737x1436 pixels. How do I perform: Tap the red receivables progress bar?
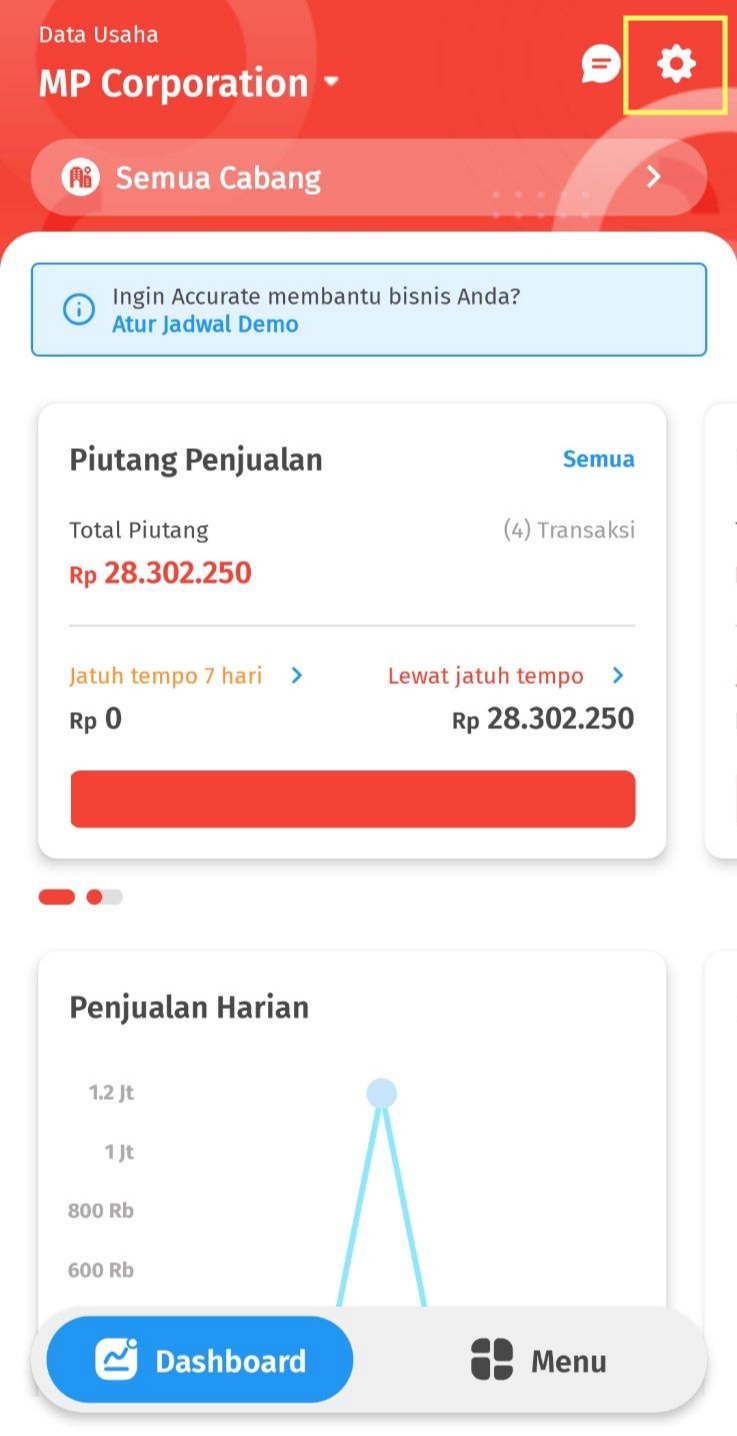[352, 799]
